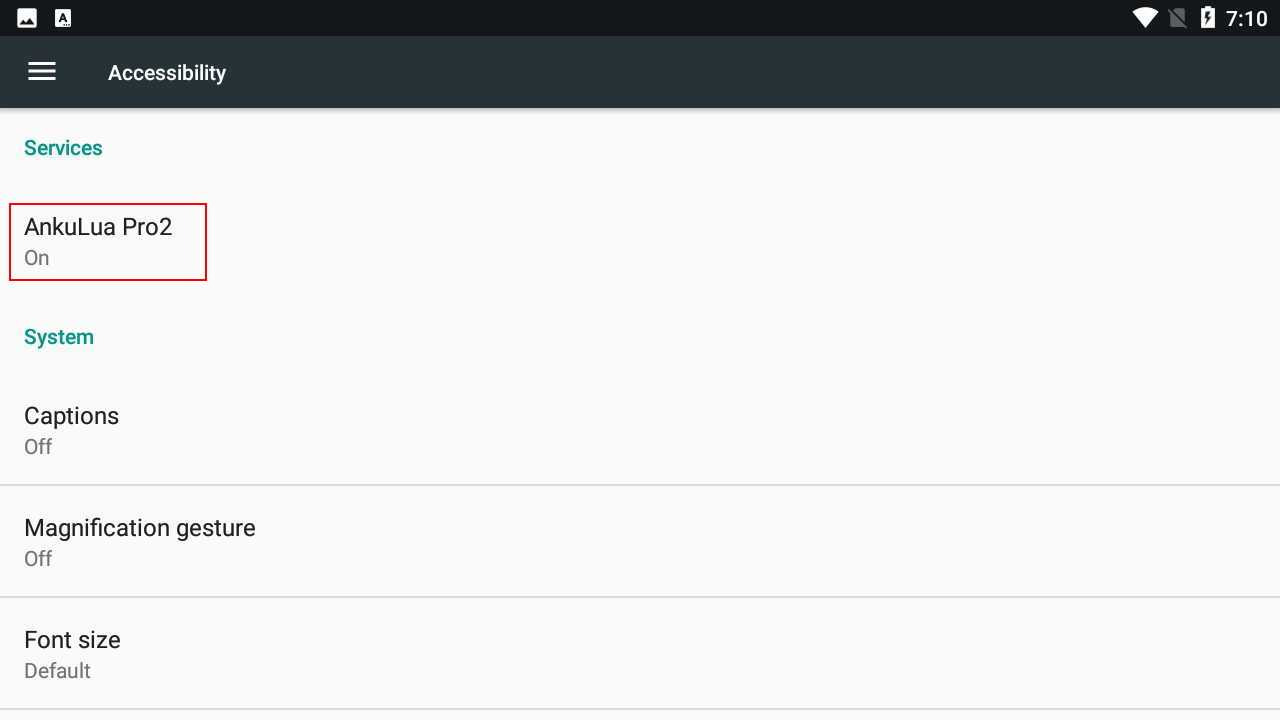Viewport: 1280px width, 720px height.
Task: Tap the 'On' status under AnkuLua Pro2
Action: [x=37, y=258]
